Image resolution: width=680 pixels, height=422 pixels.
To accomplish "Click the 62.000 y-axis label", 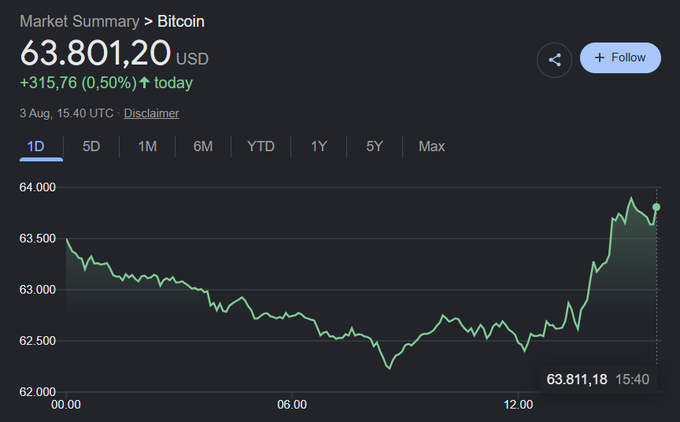I will point(38,392).
